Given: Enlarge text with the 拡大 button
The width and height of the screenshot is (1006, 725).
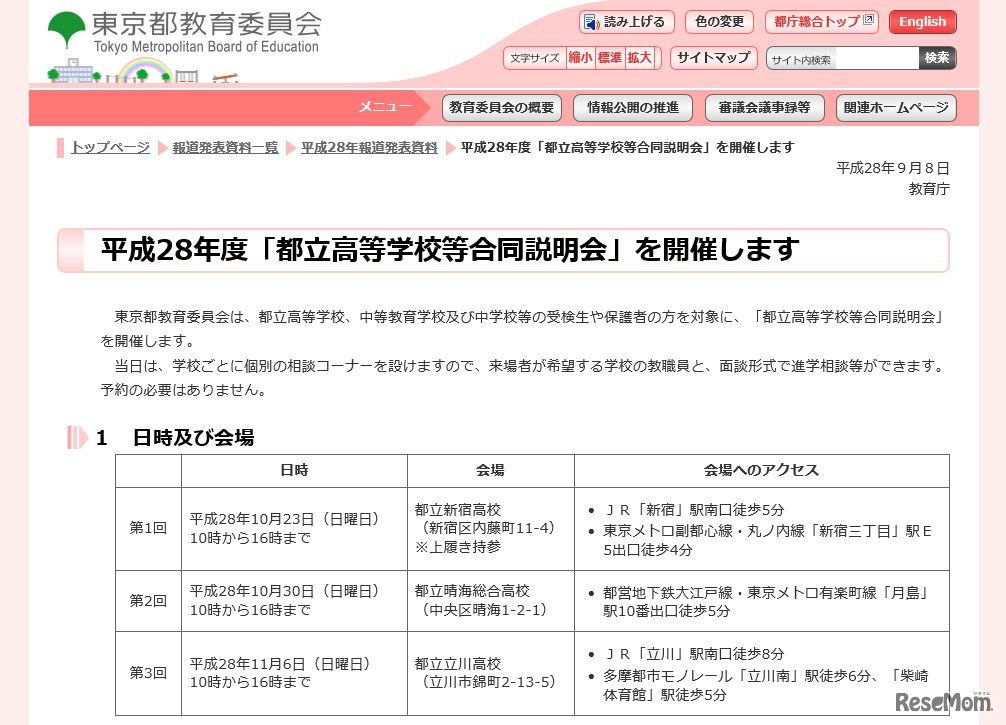Looking at the screenshot, I should coord(640,58).
